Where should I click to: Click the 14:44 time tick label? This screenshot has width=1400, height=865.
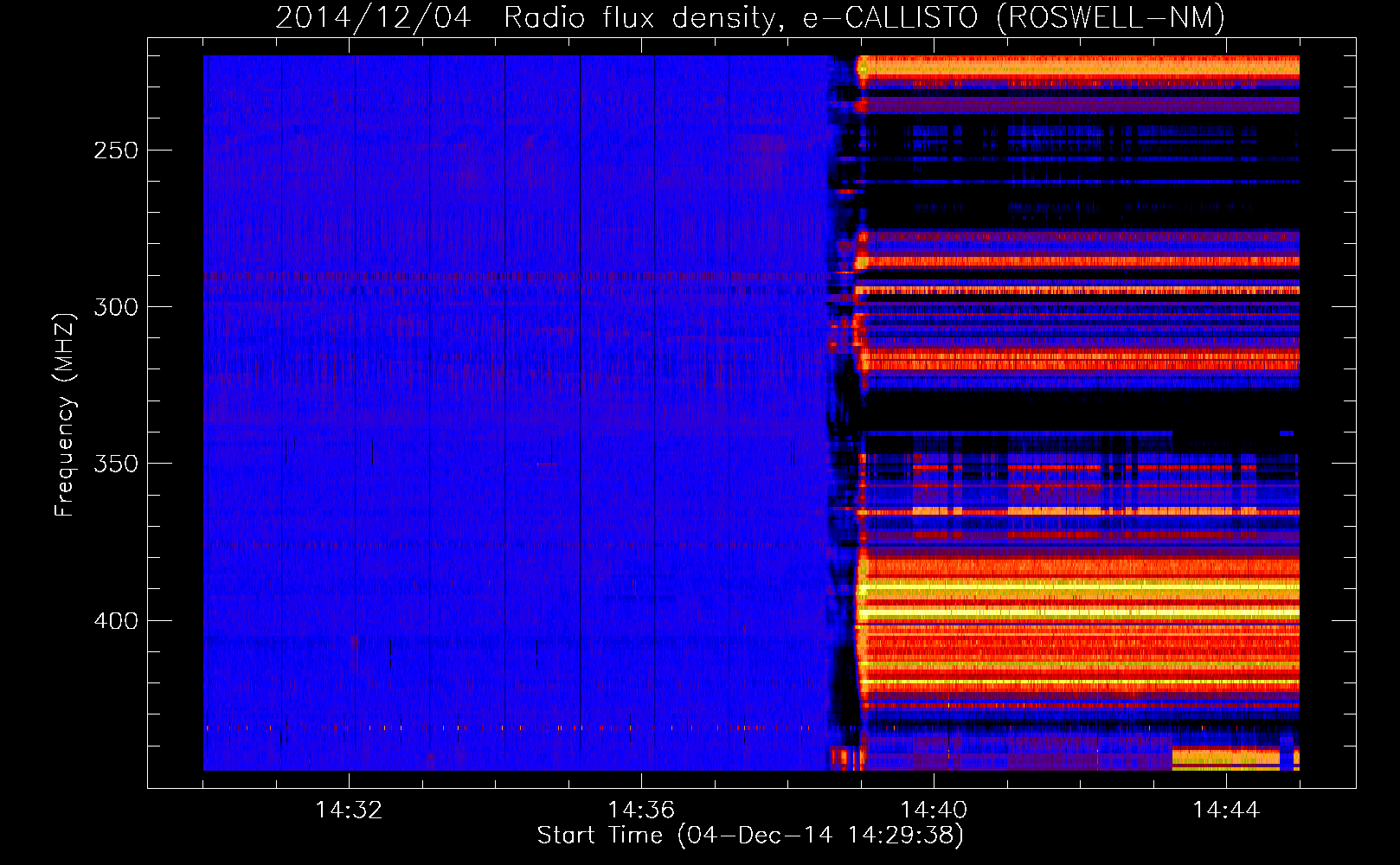[x=1226, y=810]
